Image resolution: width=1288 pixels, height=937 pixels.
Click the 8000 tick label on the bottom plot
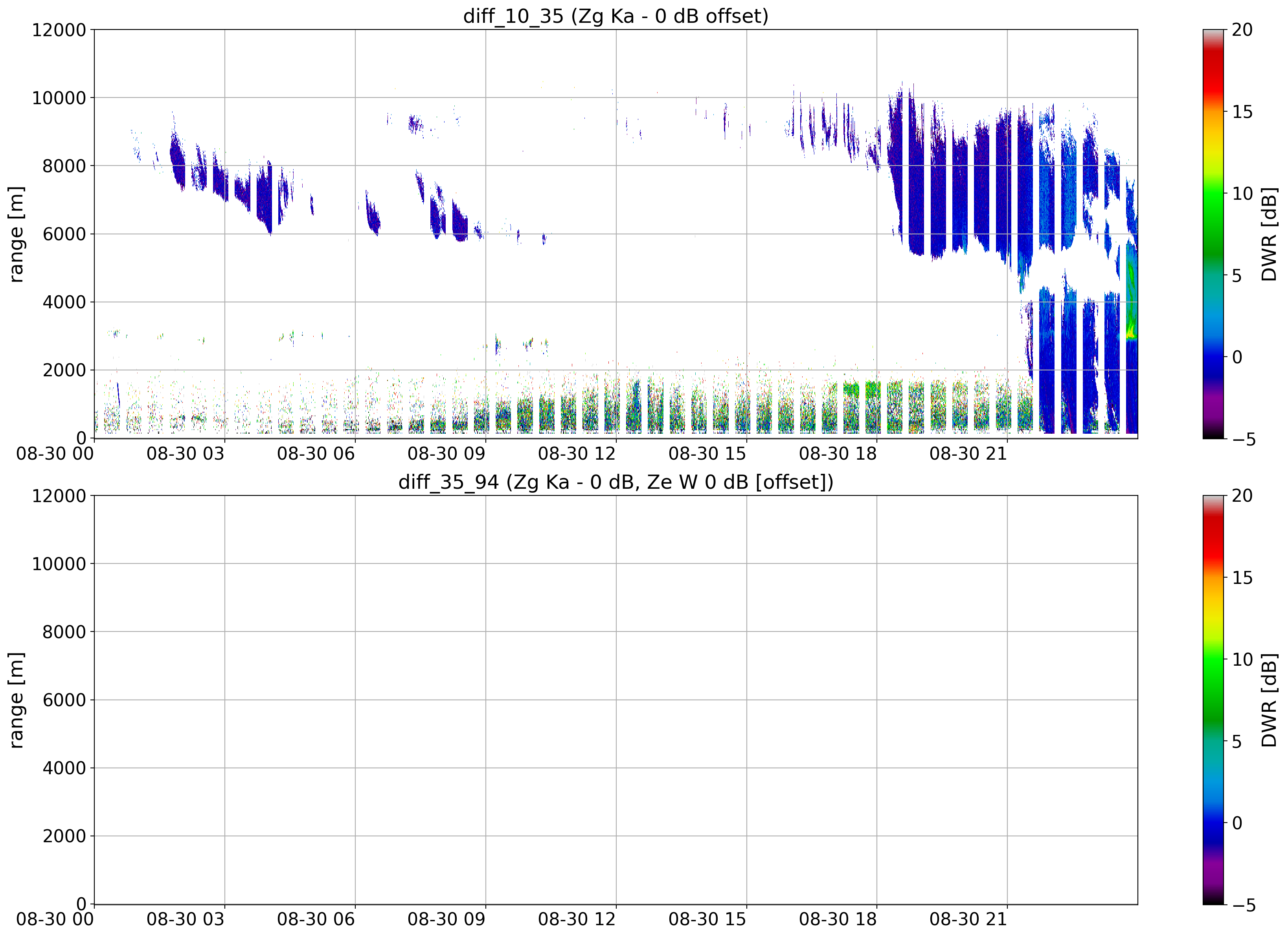point(64,632)
